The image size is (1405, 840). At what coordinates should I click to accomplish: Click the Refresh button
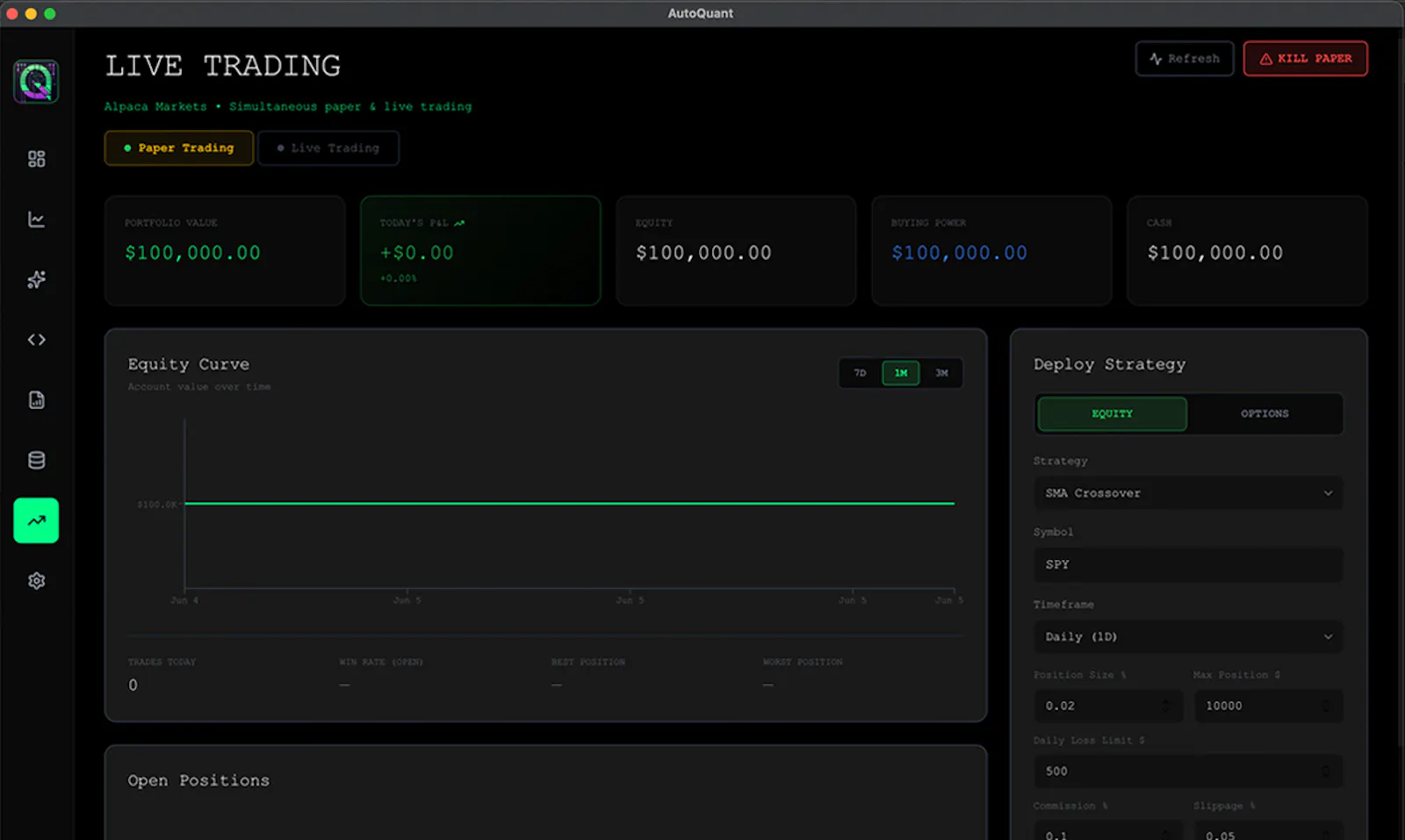[1185, 59]
